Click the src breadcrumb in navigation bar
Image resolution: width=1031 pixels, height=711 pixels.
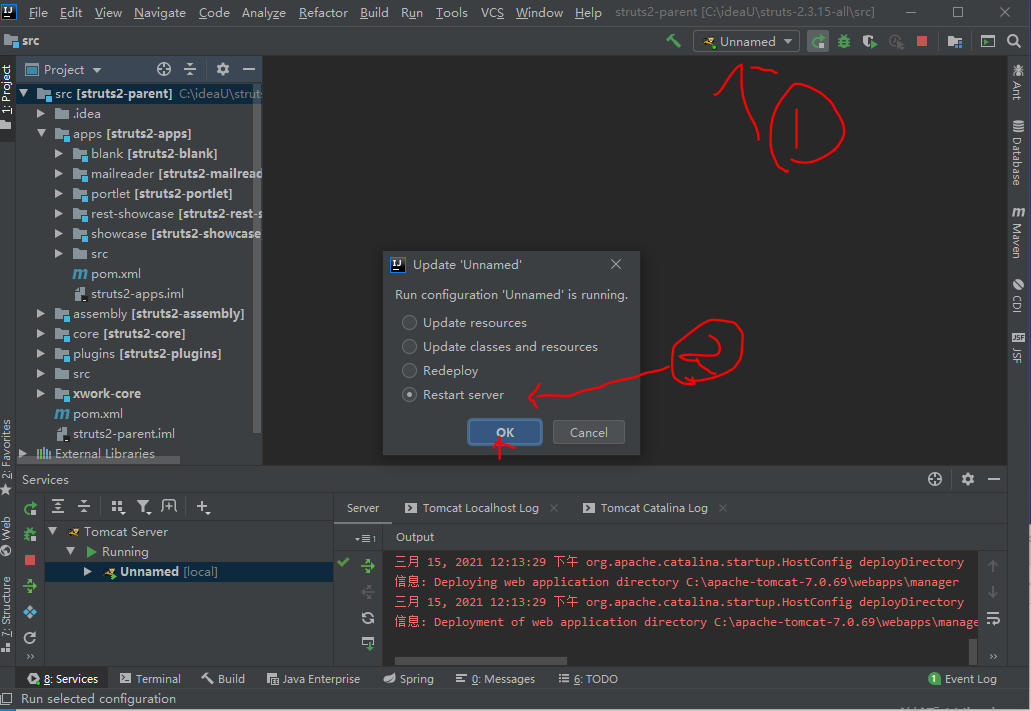(22, 41)
